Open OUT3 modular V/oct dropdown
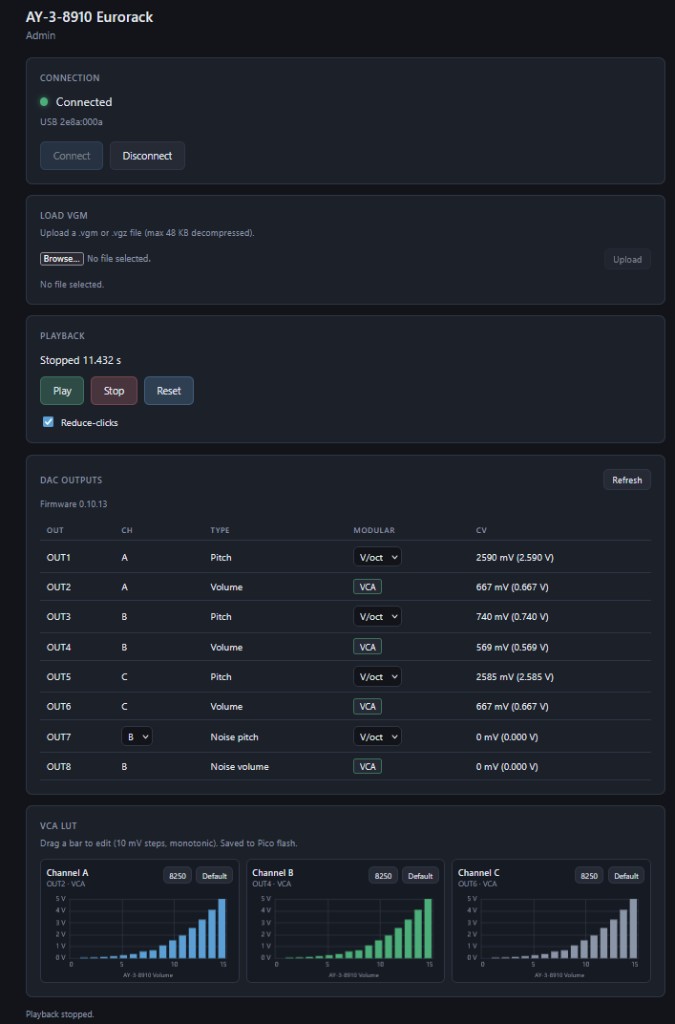Screen dimensions: 675x1024 click(x=377, y=616)
